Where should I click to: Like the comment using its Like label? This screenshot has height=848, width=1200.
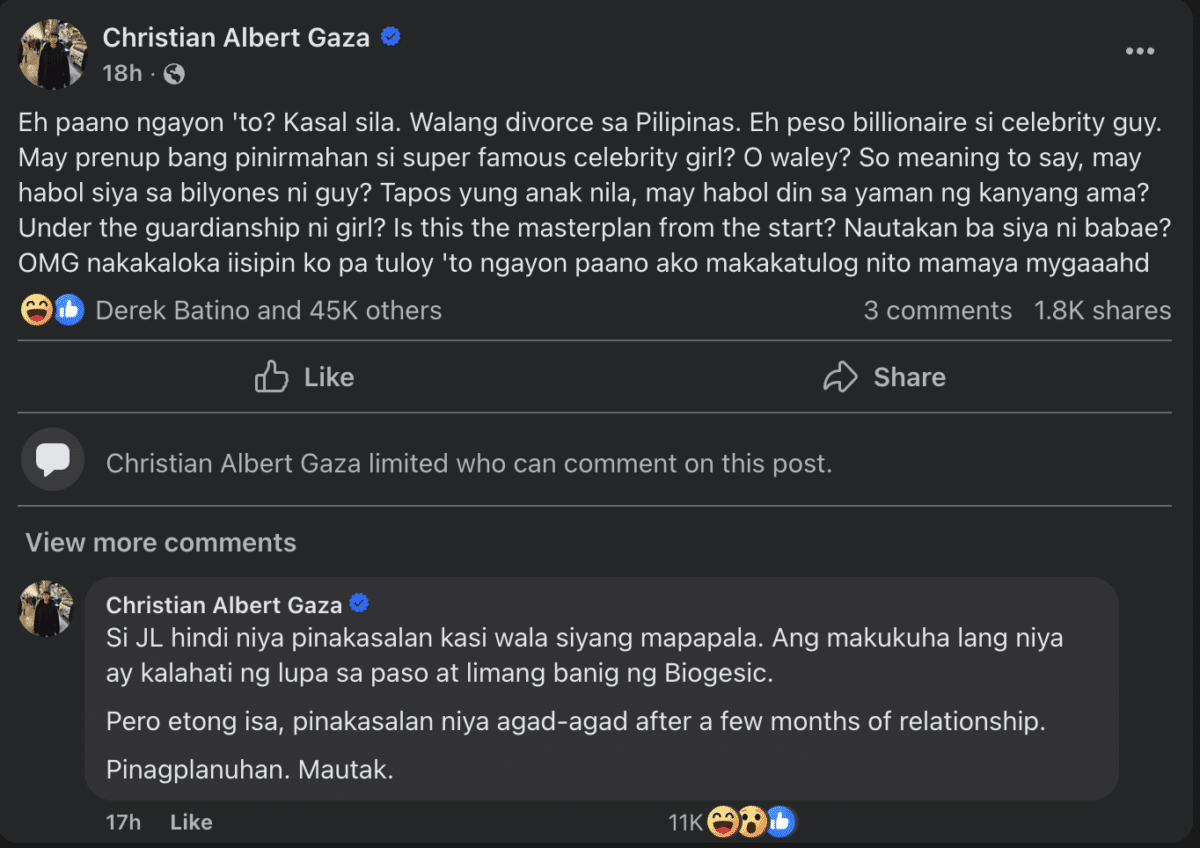190,822
